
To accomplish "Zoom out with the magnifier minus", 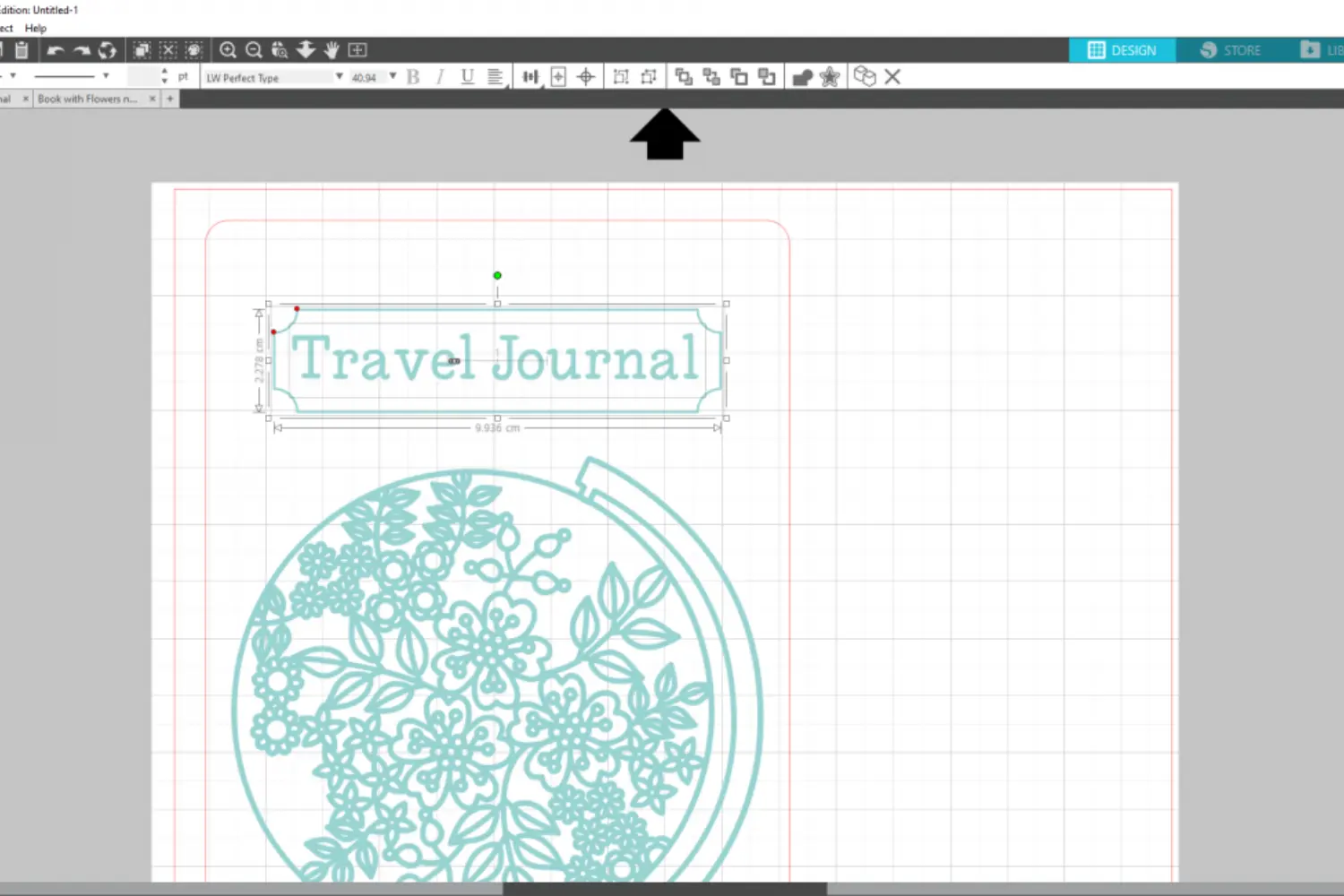I will click(254, 50).
